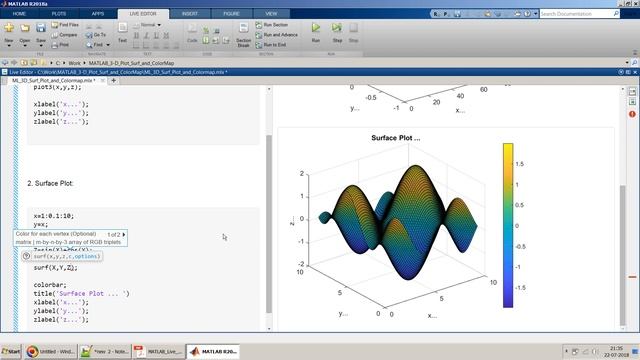Show next function hint (1 of 2 arrow)

click(124, 235)
